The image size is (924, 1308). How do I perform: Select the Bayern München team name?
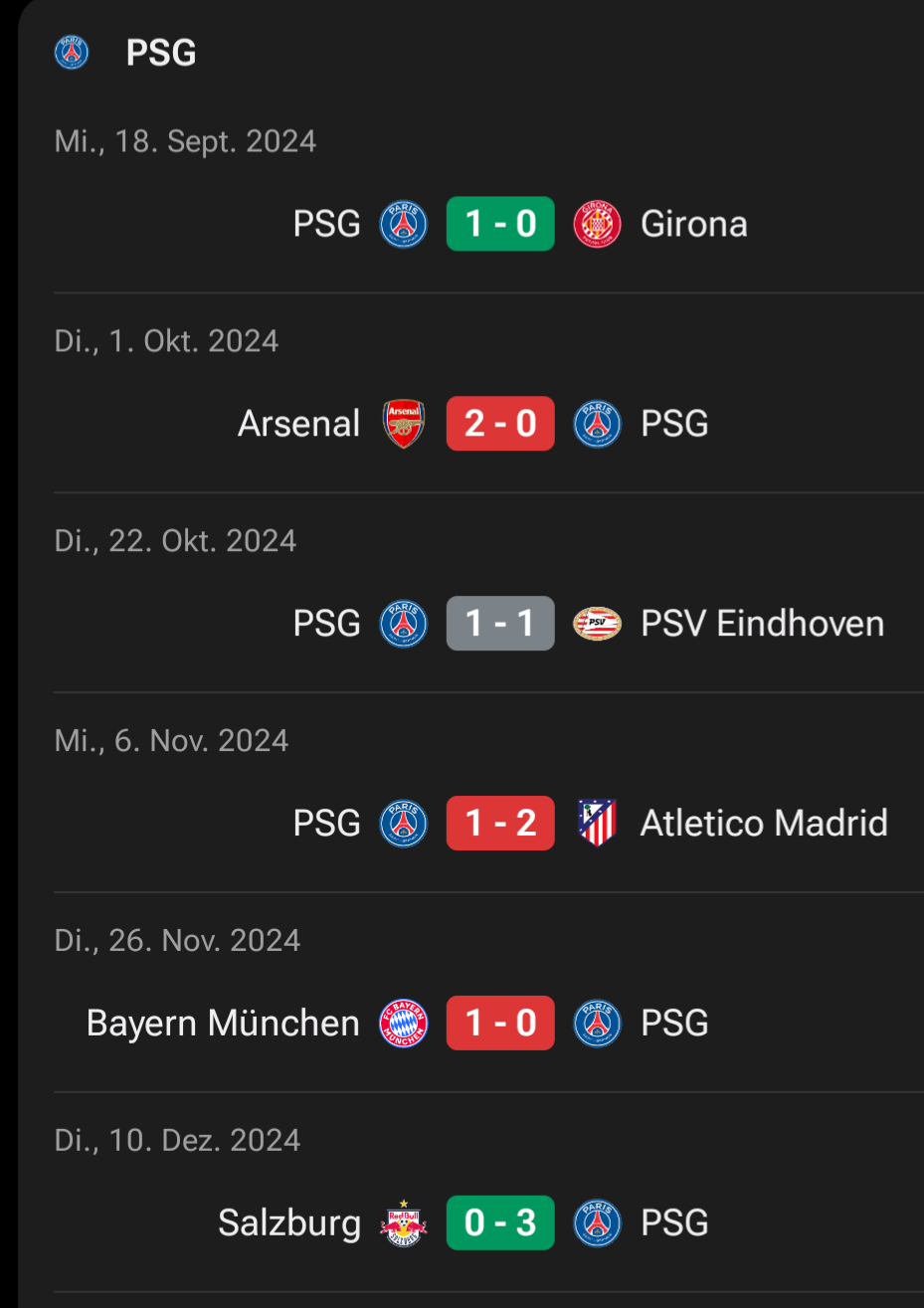tap(223, 1024)
